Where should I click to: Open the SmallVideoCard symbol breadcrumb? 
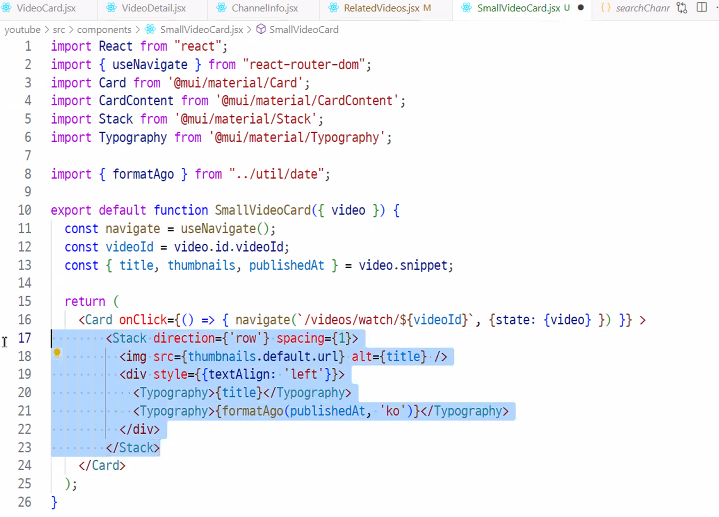304,29
